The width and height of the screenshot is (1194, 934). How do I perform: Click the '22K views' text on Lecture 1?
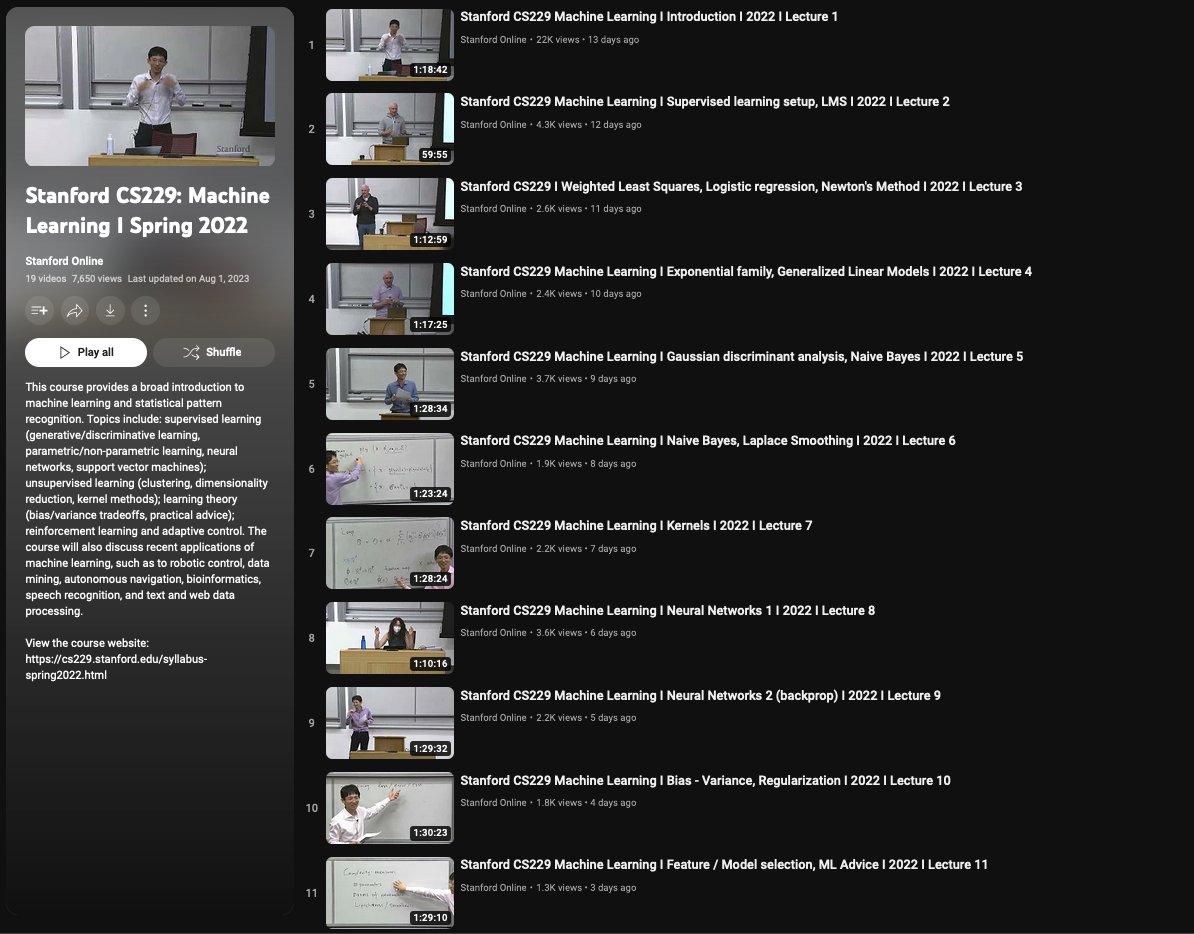pos(557,40)
